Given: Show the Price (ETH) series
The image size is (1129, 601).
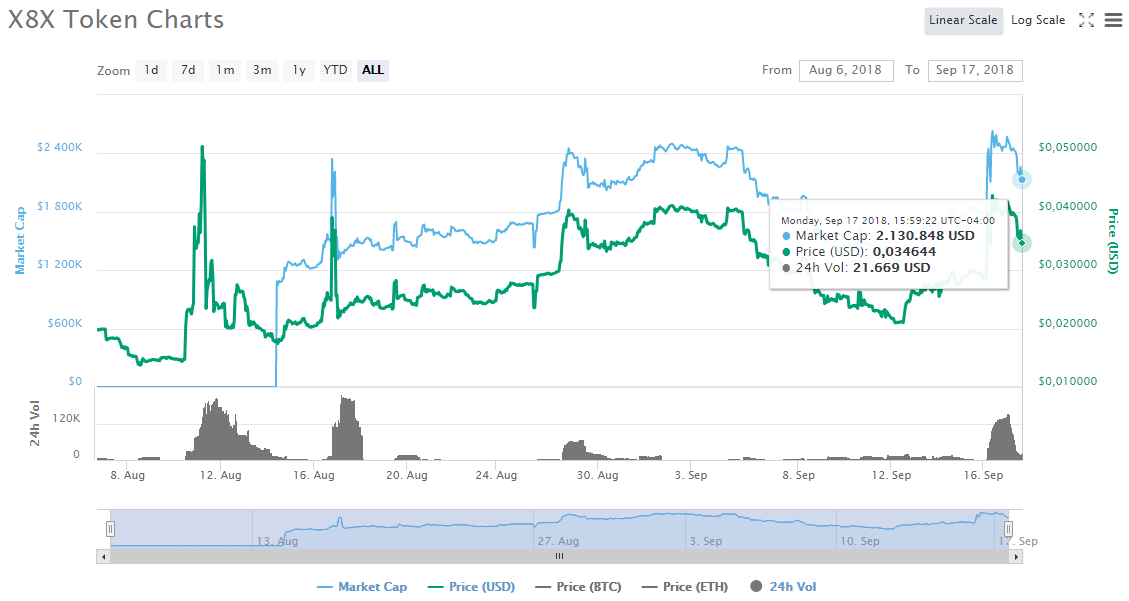Looking at the screenshot, I should [x=685, y=587].
